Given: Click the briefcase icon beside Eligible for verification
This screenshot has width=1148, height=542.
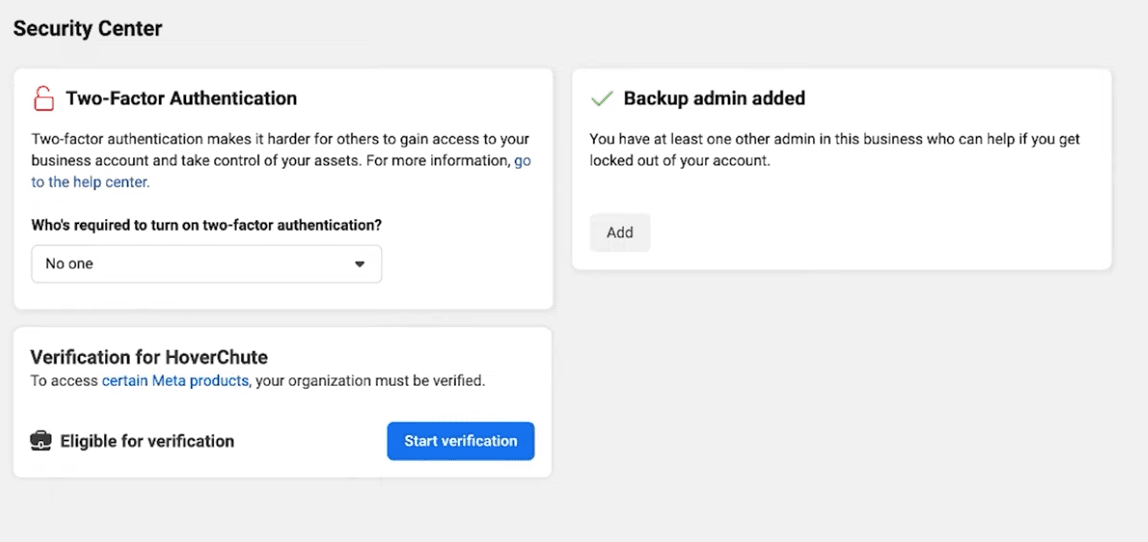Looking at the screenshot, I should click(x=41, y=441).
